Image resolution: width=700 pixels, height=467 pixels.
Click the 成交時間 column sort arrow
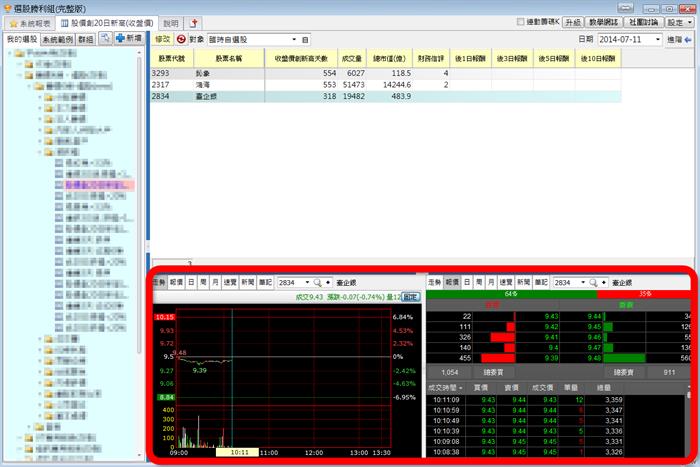click(x=460, y=388)
